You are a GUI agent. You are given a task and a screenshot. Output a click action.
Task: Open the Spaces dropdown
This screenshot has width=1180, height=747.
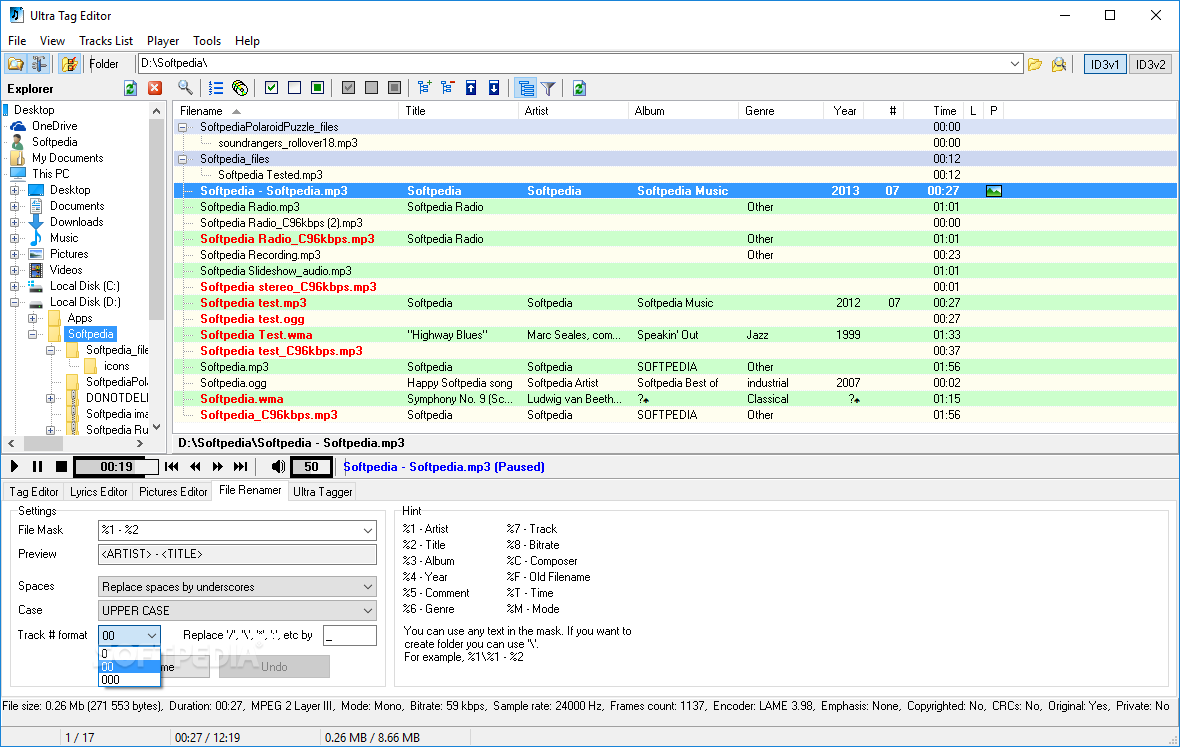(368, 587)
